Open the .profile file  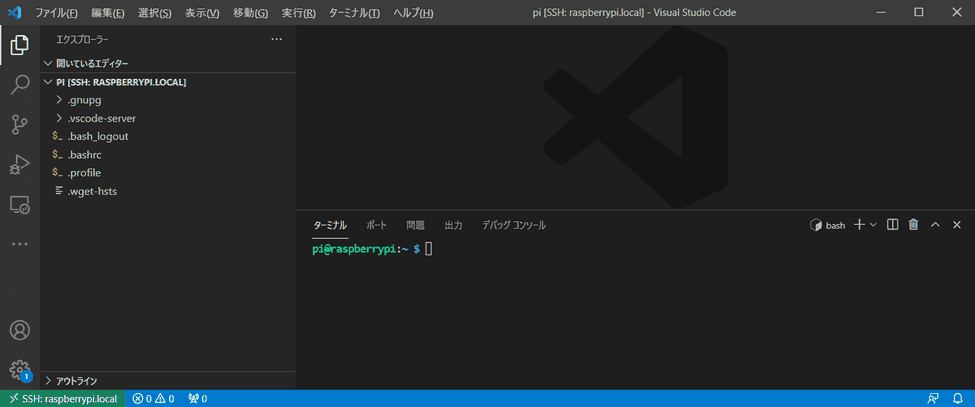[x=168, y=173]
